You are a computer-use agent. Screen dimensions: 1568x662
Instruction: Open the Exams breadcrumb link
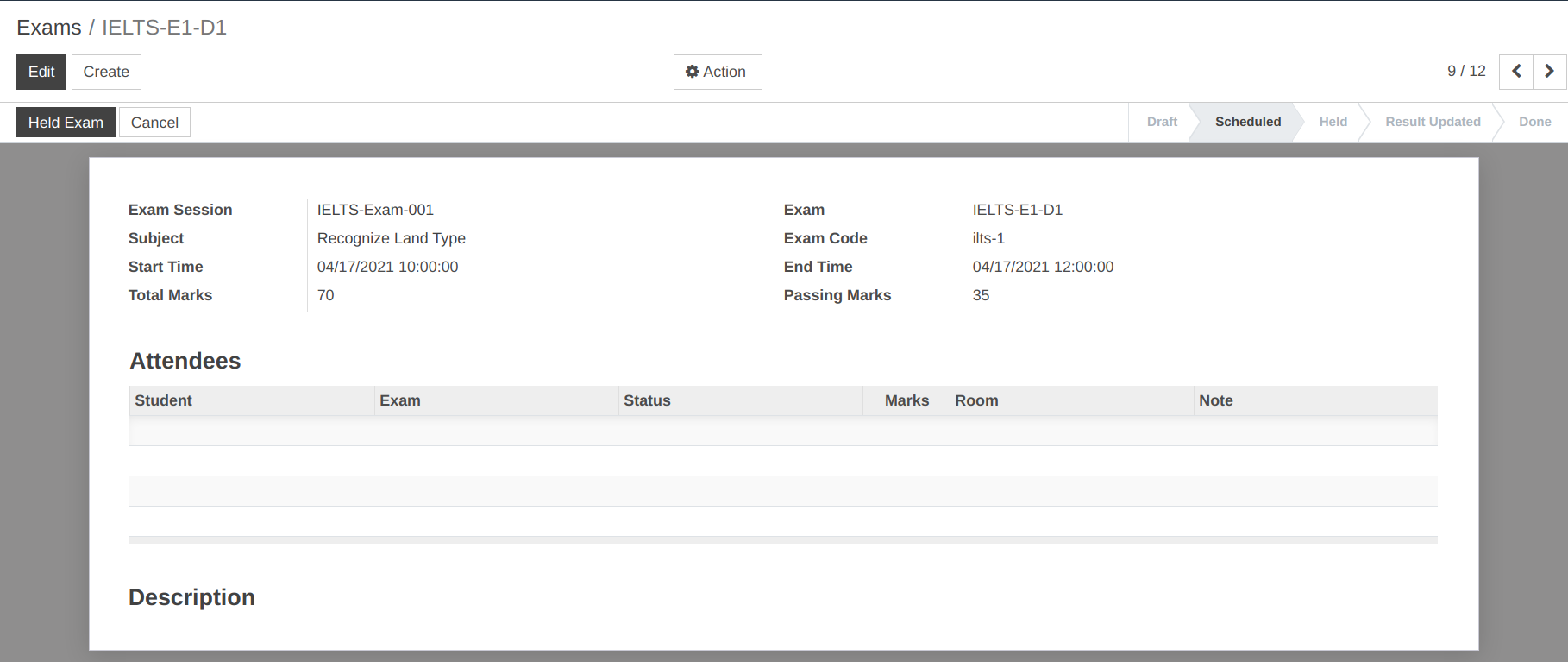click(x=49, y=28)
